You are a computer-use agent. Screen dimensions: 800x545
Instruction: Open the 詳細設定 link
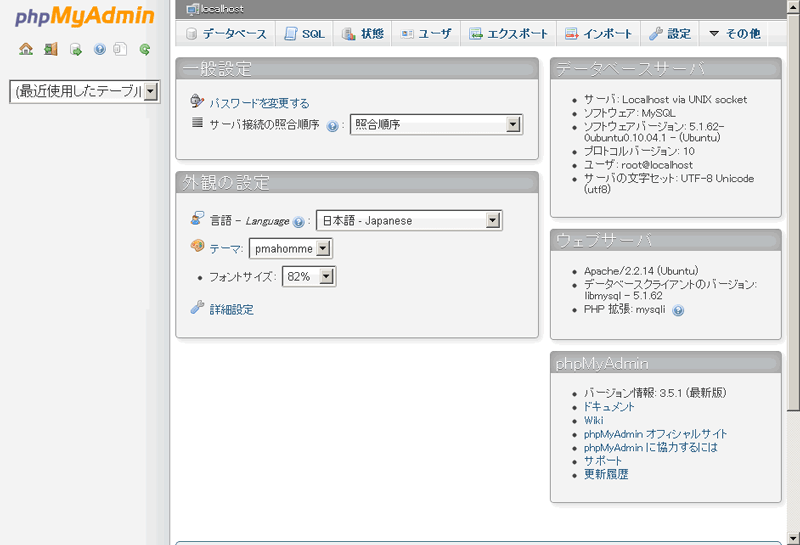[x=232, y=310]
